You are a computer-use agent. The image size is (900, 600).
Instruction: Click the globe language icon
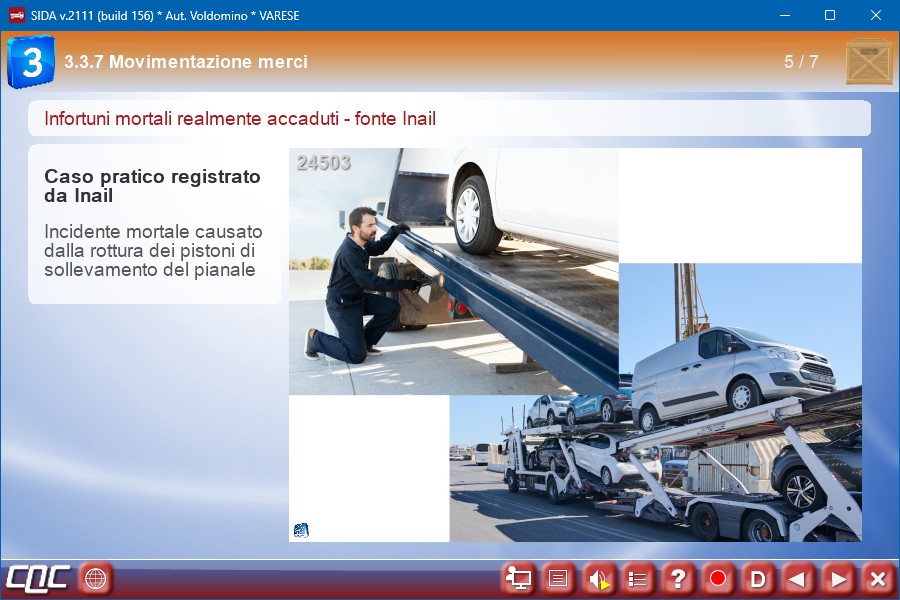96,578
